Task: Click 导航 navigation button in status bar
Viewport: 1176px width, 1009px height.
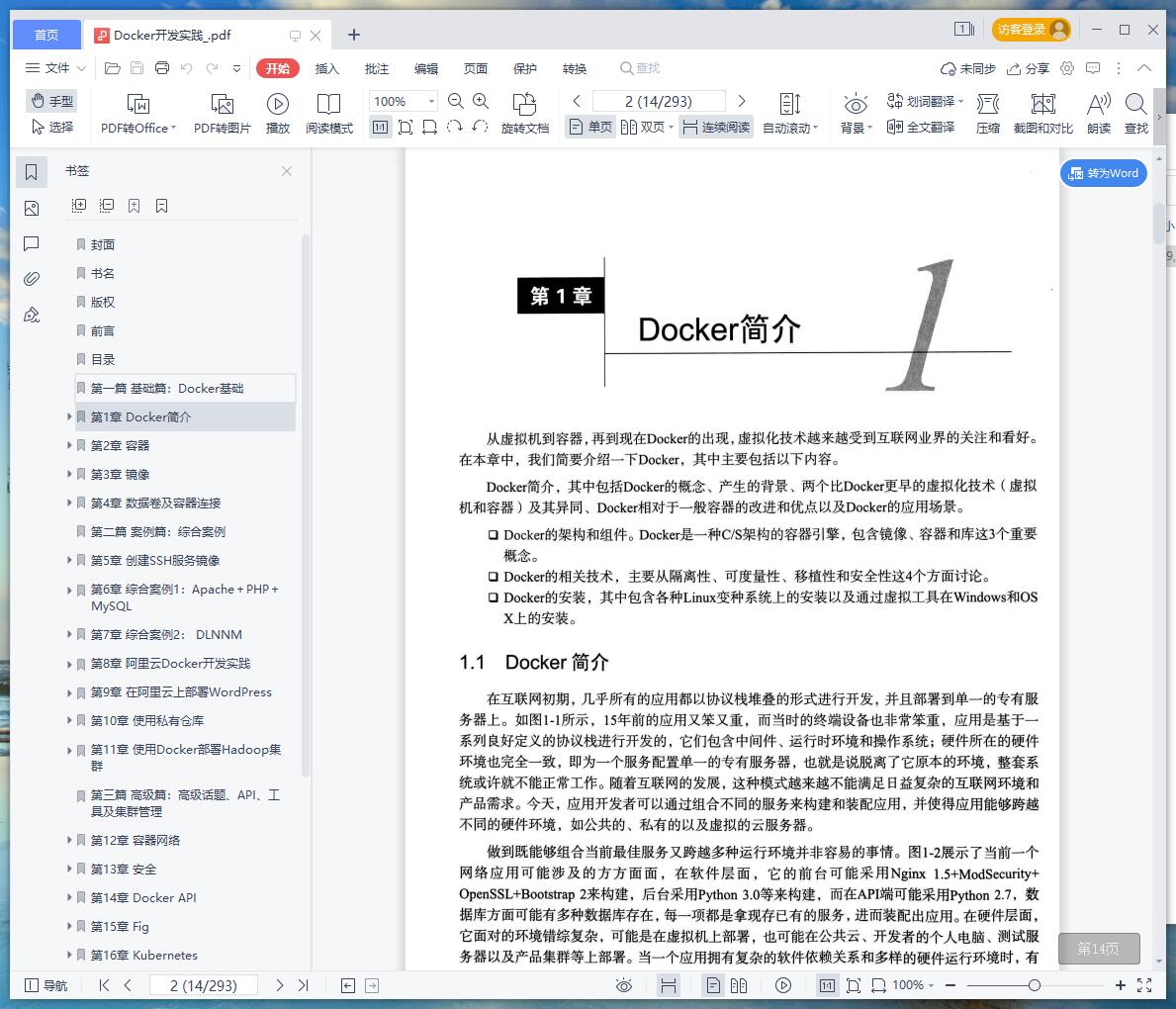Action: coord(45,985)
